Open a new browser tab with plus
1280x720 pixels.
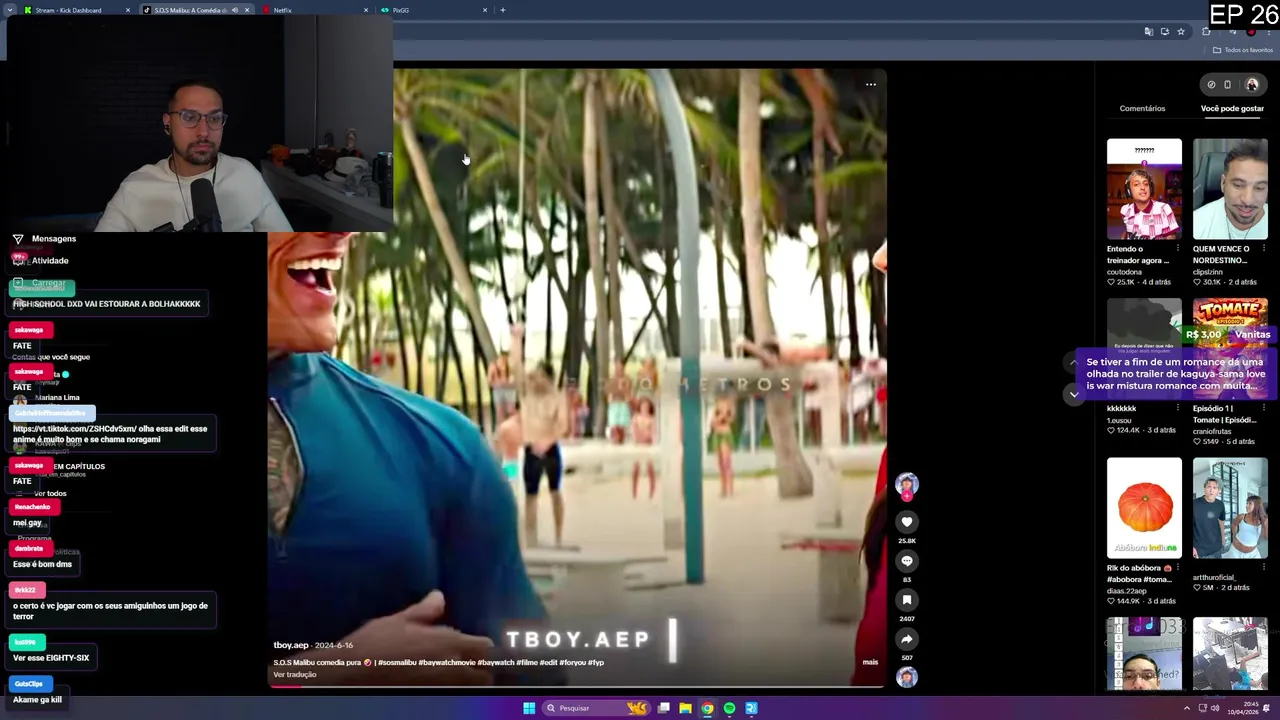[503, 10]
